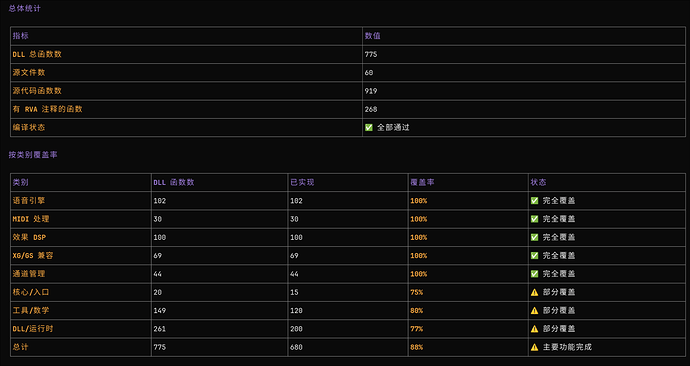Click the green checkmark in the MIDI 处理 row
Image resolution: width=690 pixels, height=366 pixels.
(x=534, y=219)
